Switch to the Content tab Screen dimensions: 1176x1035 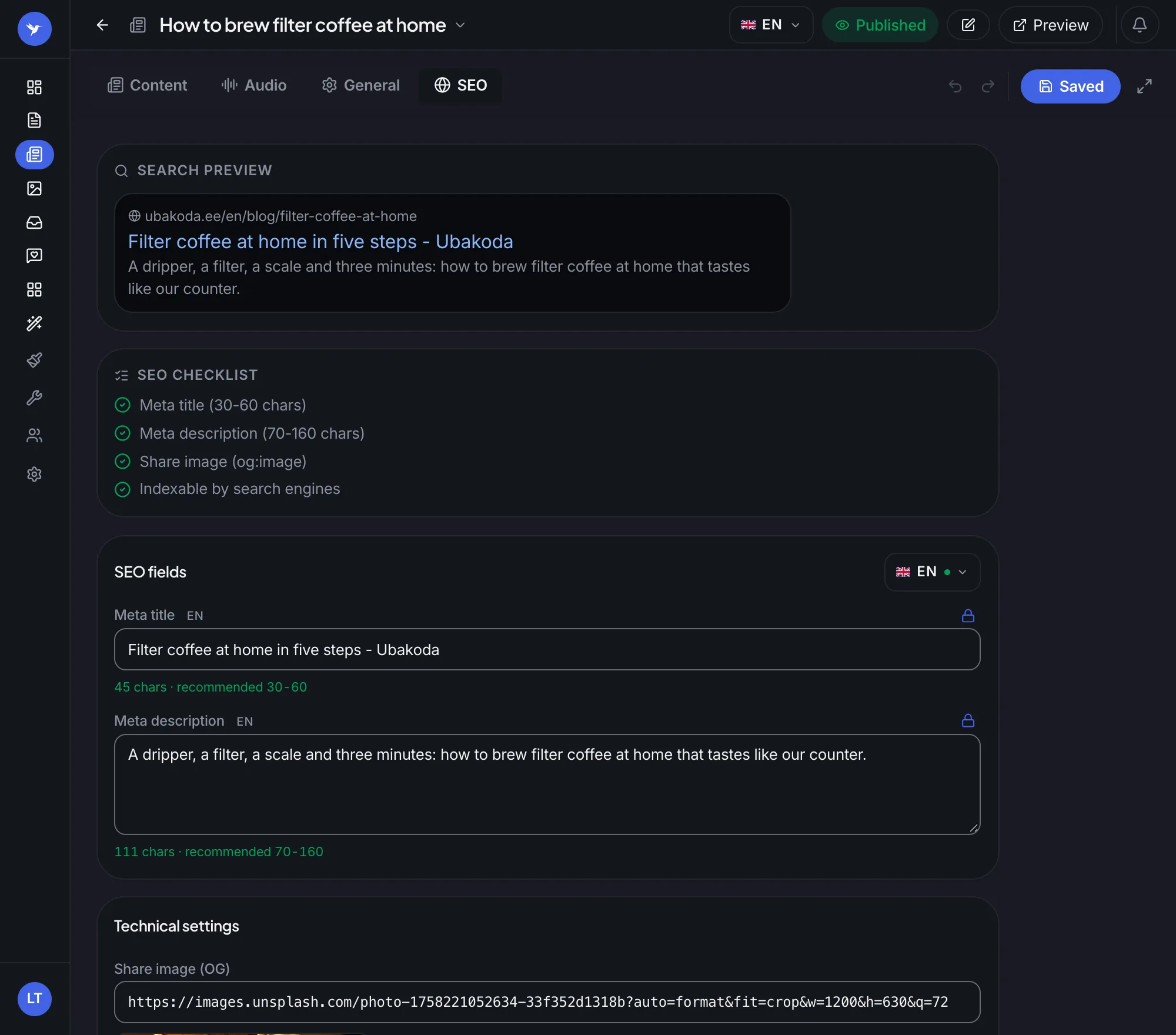147,85
